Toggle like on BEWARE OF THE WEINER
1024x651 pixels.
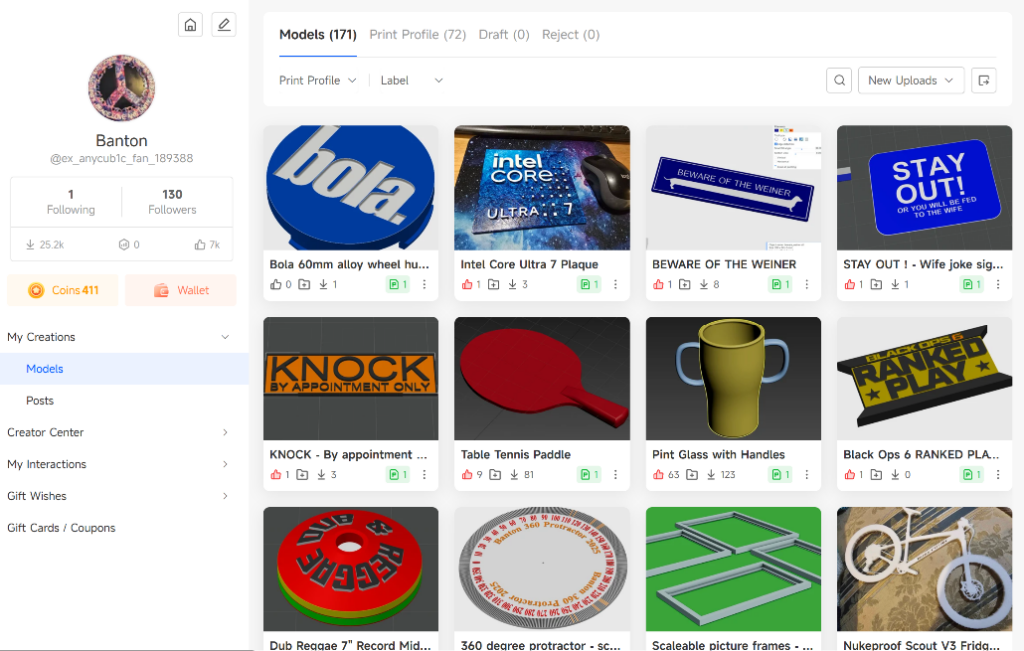click(658, 285)
